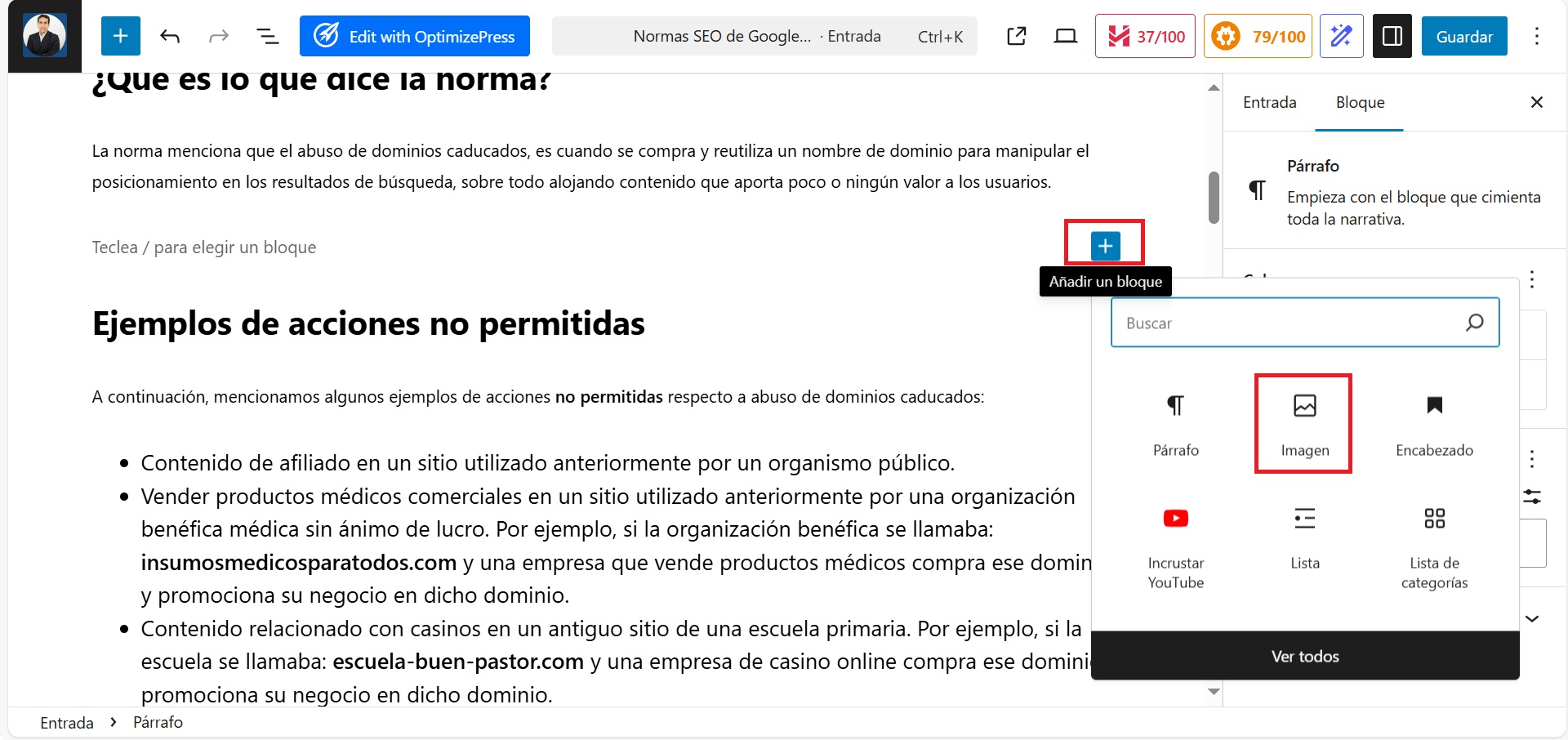Click the Buscar block search field
1568x740 pixels.
pos(1290,323)
